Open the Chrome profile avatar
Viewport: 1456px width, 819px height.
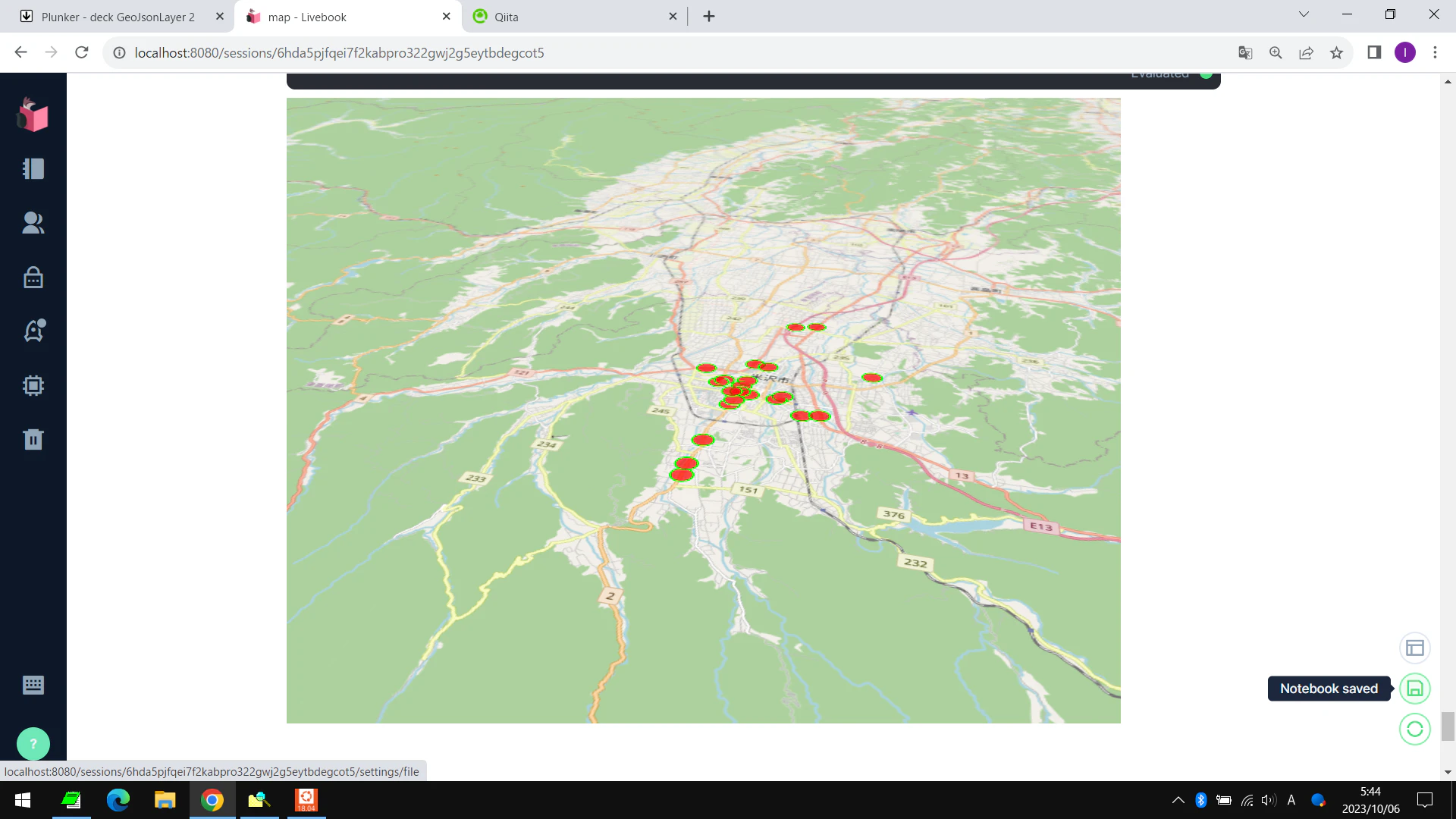[1404, 52]
